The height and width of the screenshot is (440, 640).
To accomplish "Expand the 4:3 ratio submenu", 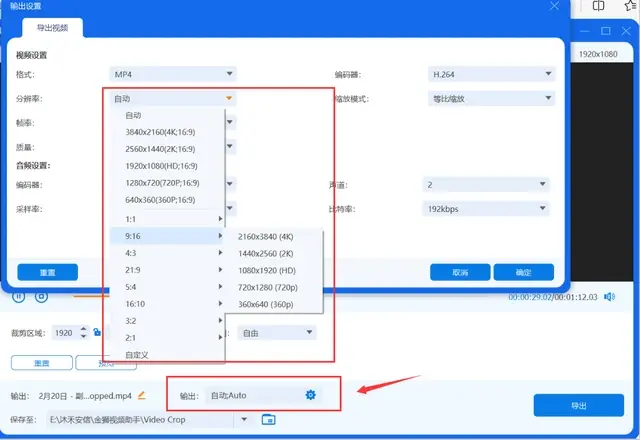I will (167, 253).
